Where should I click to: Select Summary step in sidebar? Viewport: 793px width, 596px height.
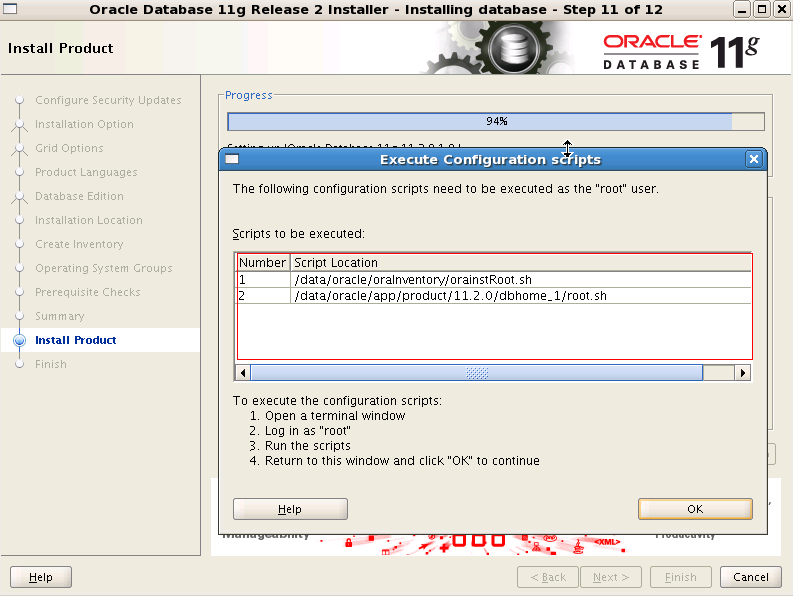click(x=60, y=316)
